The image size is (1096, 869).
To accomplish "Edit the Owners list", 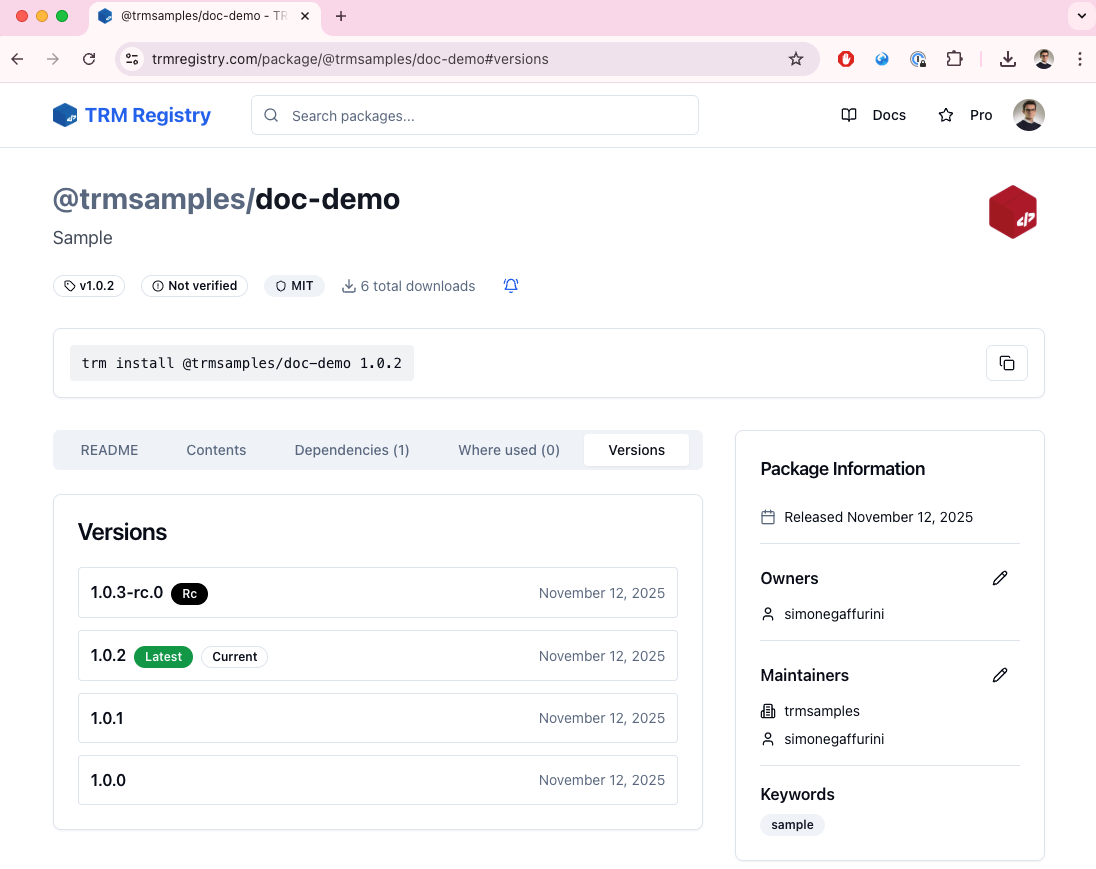I will pos(1000,578).
